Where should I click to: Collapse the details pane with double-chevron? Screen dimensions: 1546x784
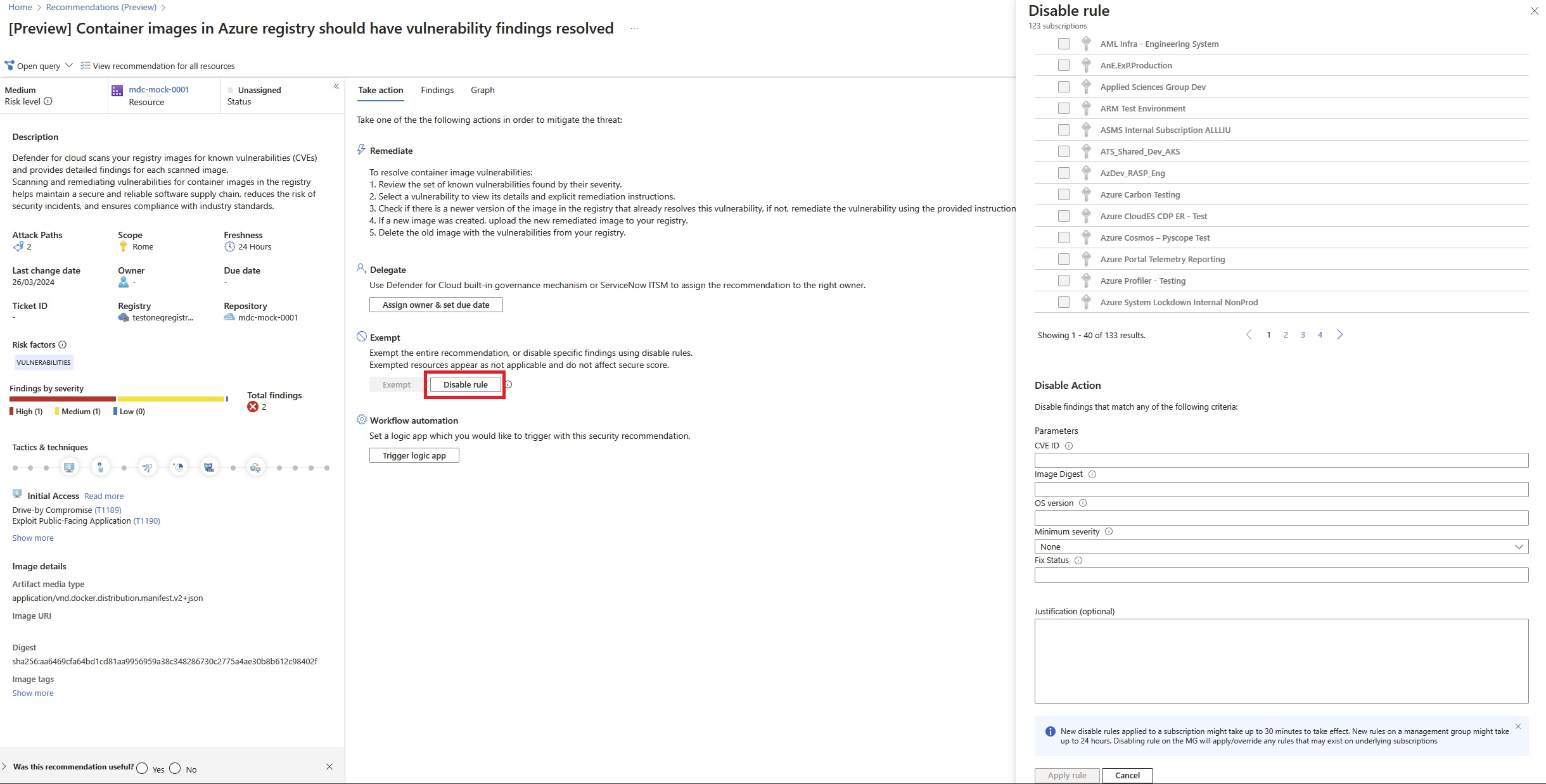click(336, 86)
